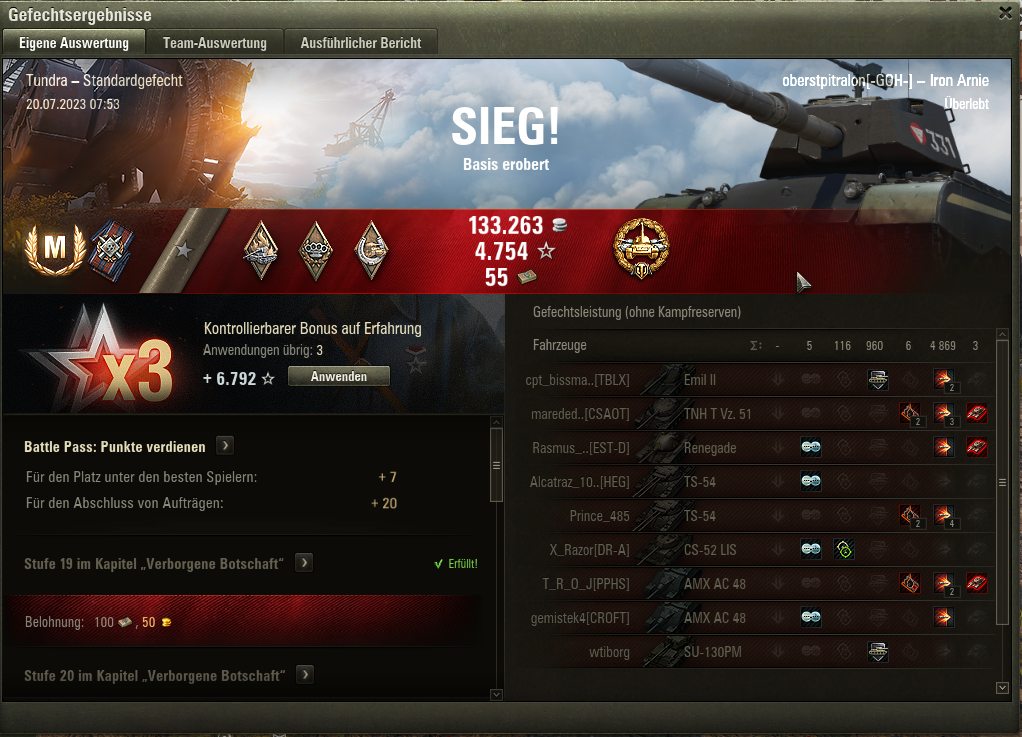Image resolution: width=1022 pixels, height=737 pixels.
Task: Close the Gefechtsergebnisse window
Action: pos(1006,13)
